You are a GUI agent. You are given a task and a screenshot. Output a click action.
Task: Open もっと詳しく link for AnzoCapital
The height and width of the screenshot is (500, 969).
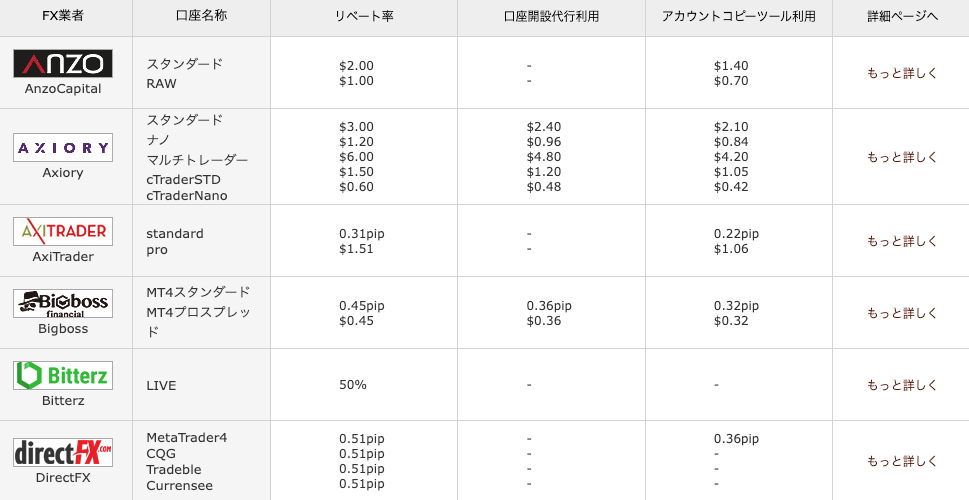[902, 73]
